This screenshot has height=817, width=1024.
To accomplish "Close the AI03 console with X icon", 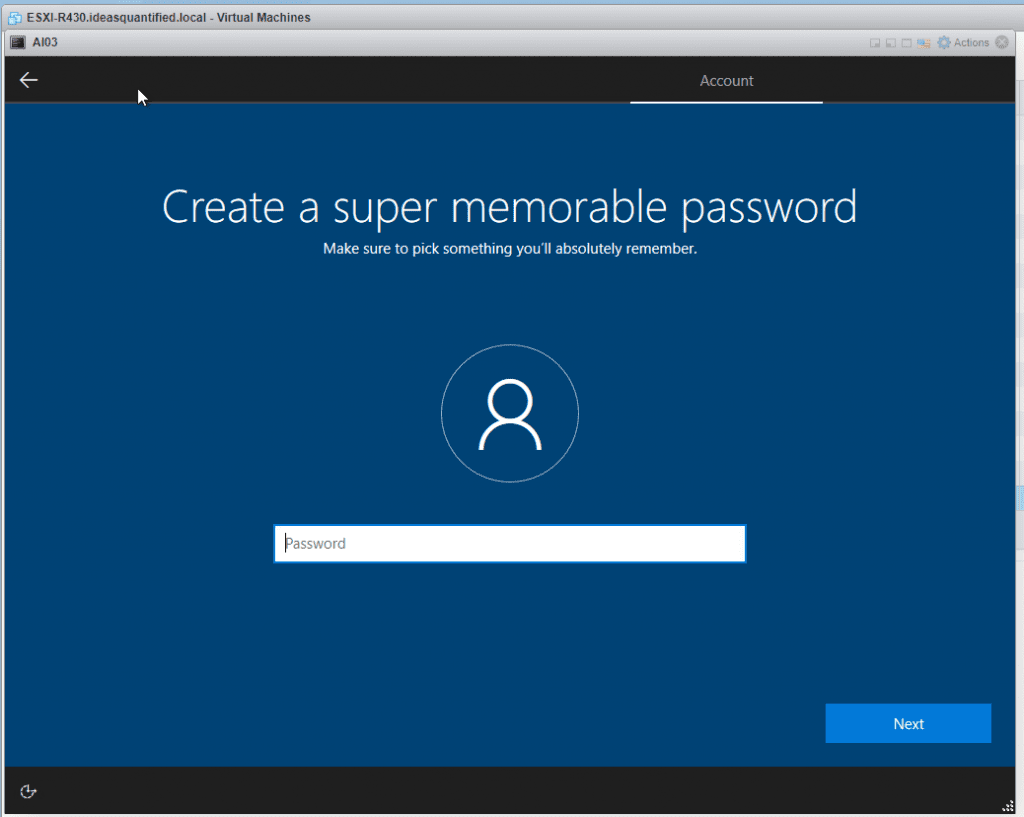I will (1002, 42).
